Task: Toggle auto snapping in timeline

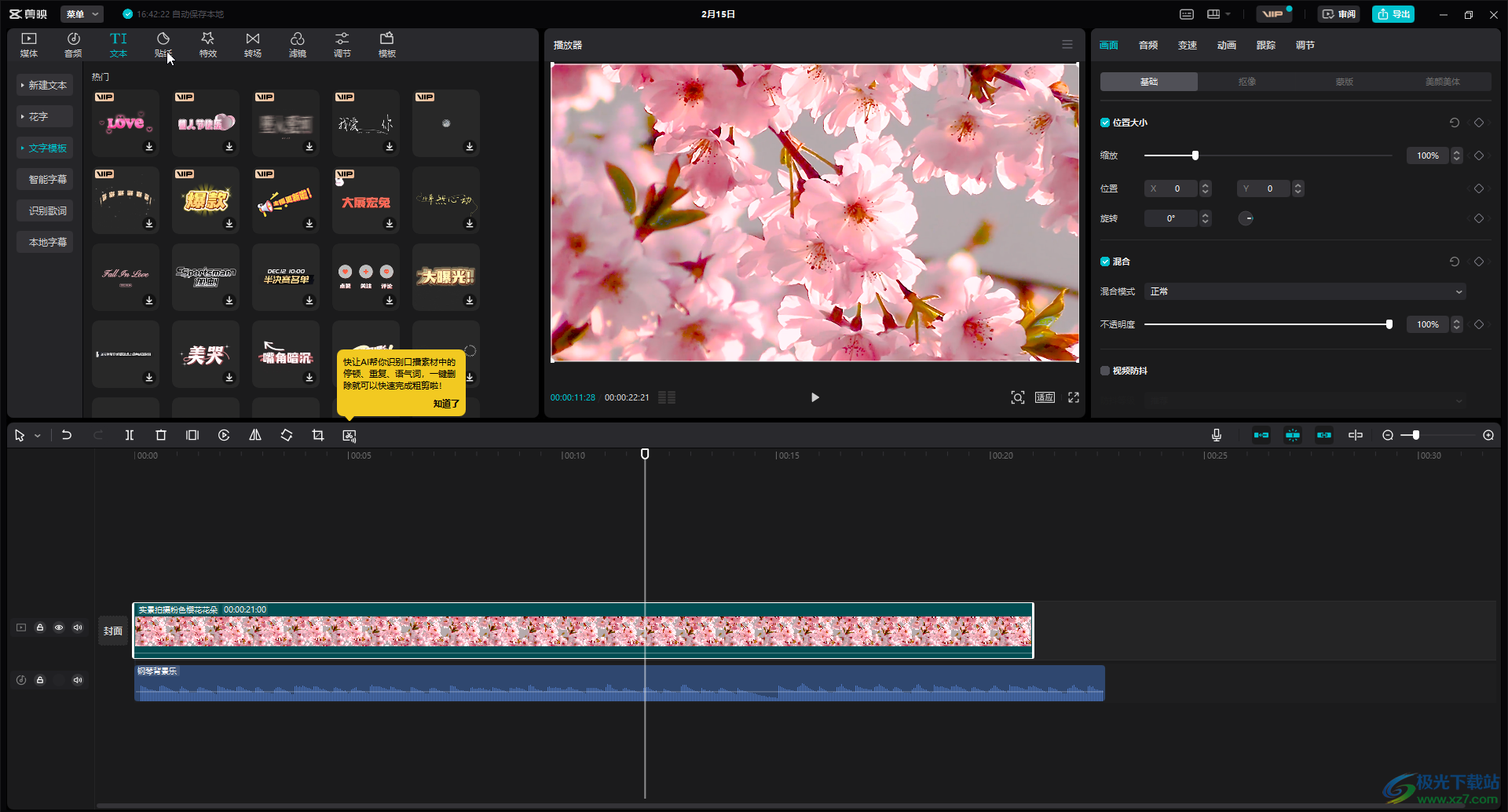Action: (x=1293, y=435)
